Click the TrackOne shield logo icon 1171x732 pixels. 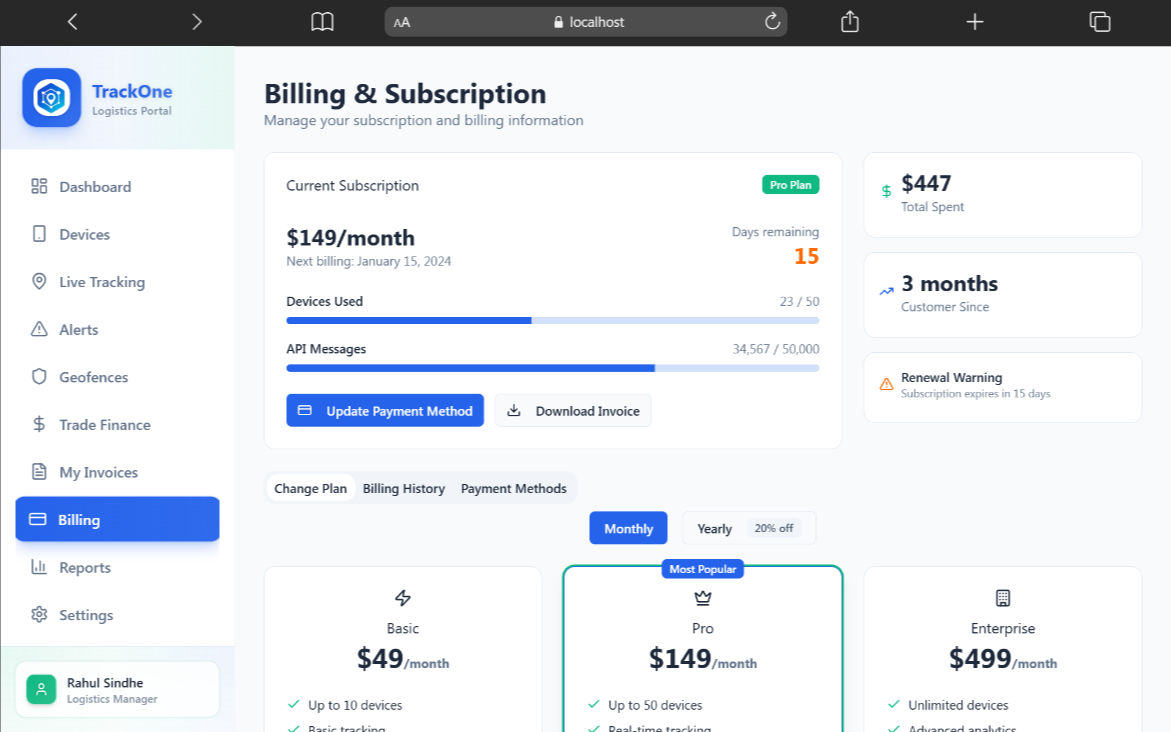(51, 97)
